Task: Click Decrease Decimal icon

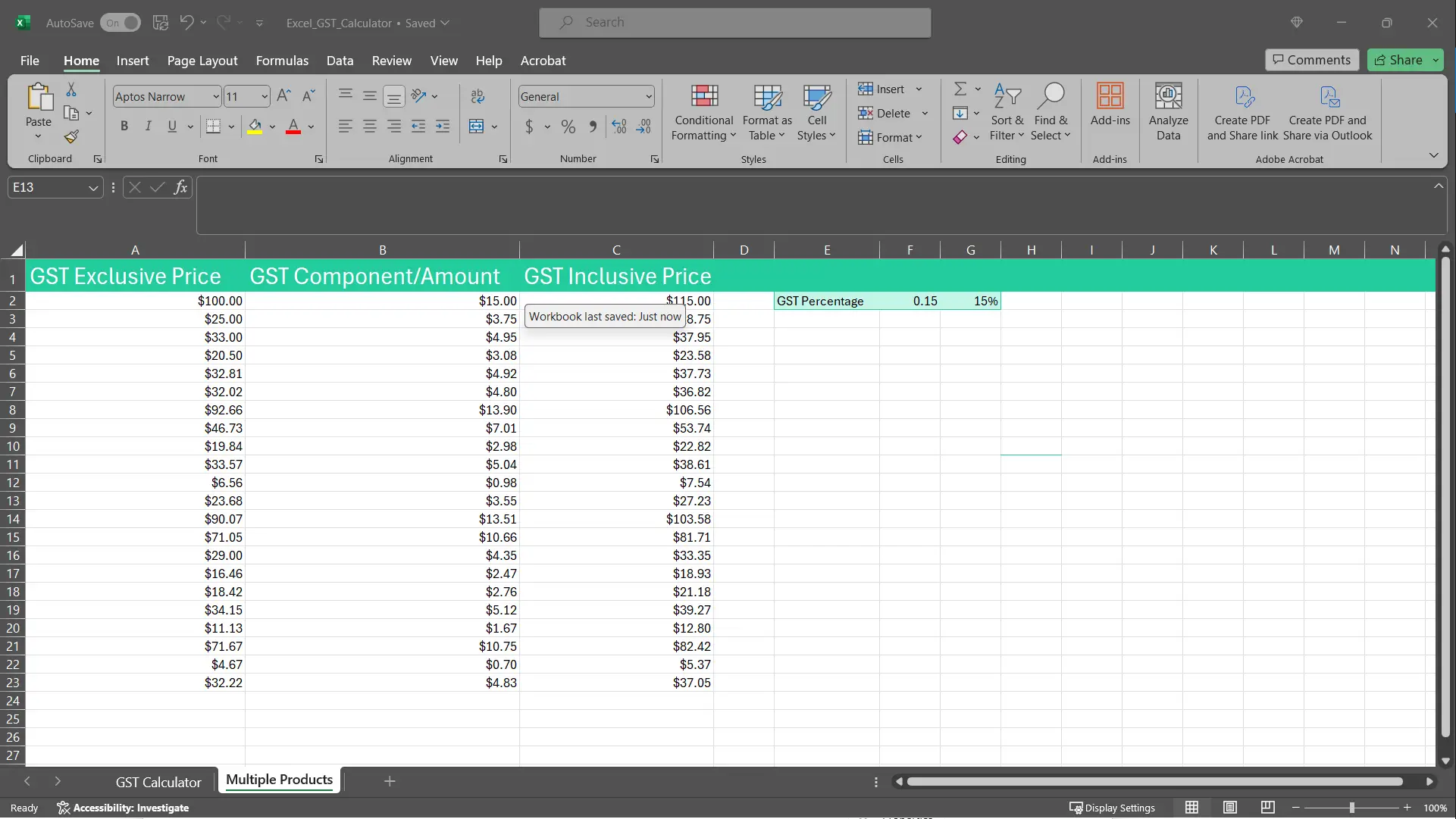Action: 643,127
